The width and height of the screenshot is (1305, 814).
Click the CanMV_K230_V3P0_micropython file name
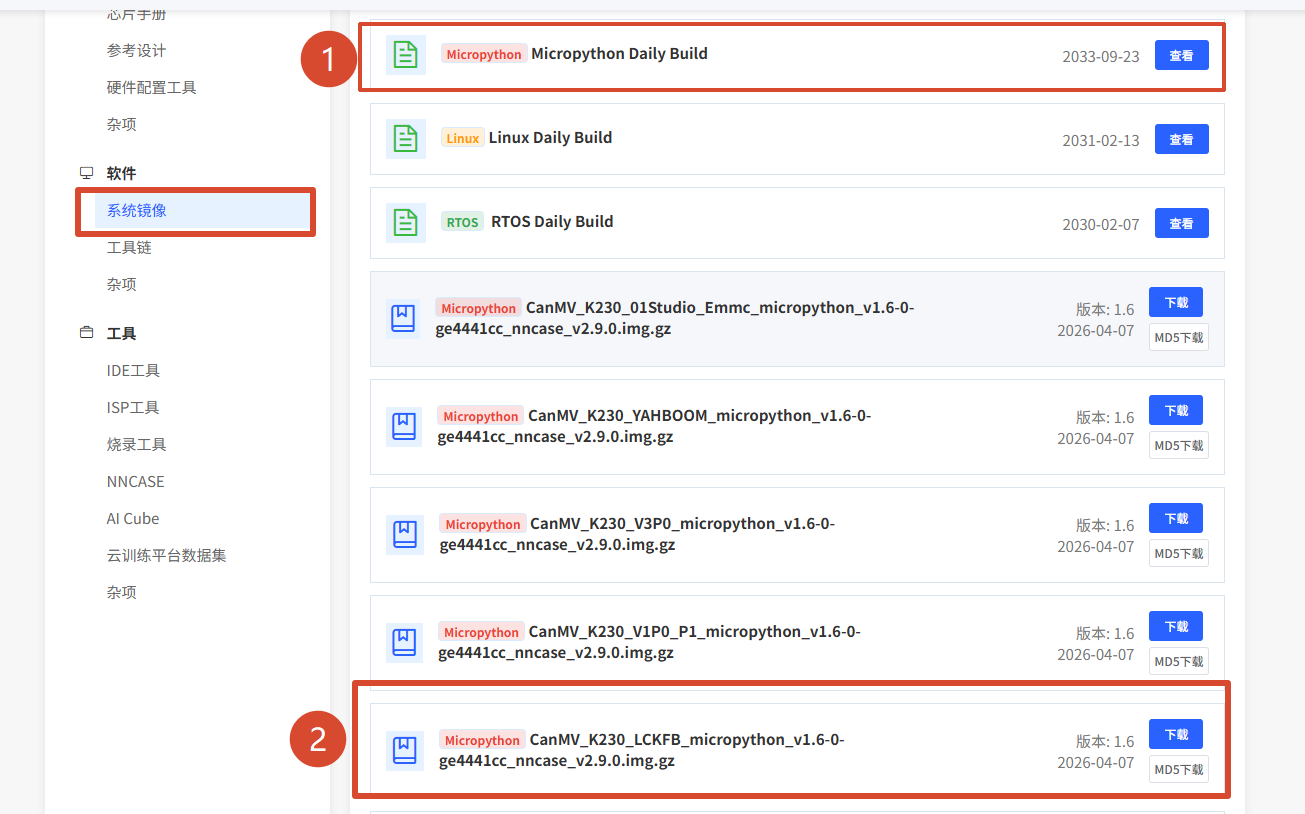[x=637, y=534]
